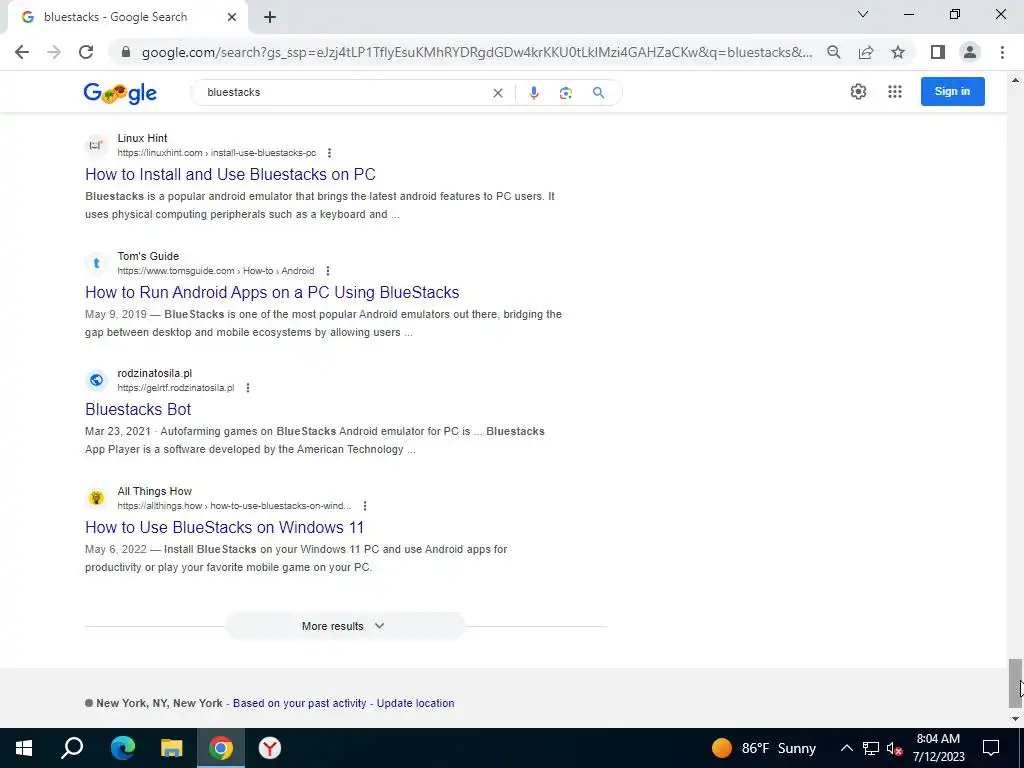The width and height of the screenshot is (1024, 768).
Task: Open the browser side panel
Action: click(938, 52)
